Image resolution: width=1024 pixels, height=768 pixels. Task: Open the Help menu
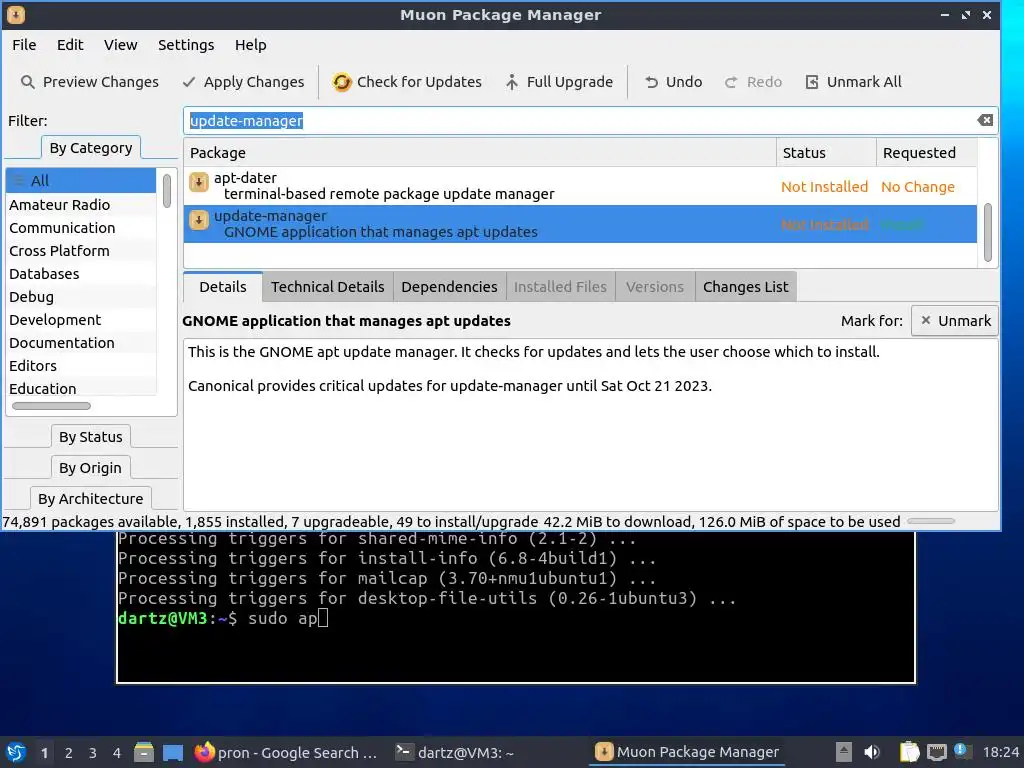point(251,45)
